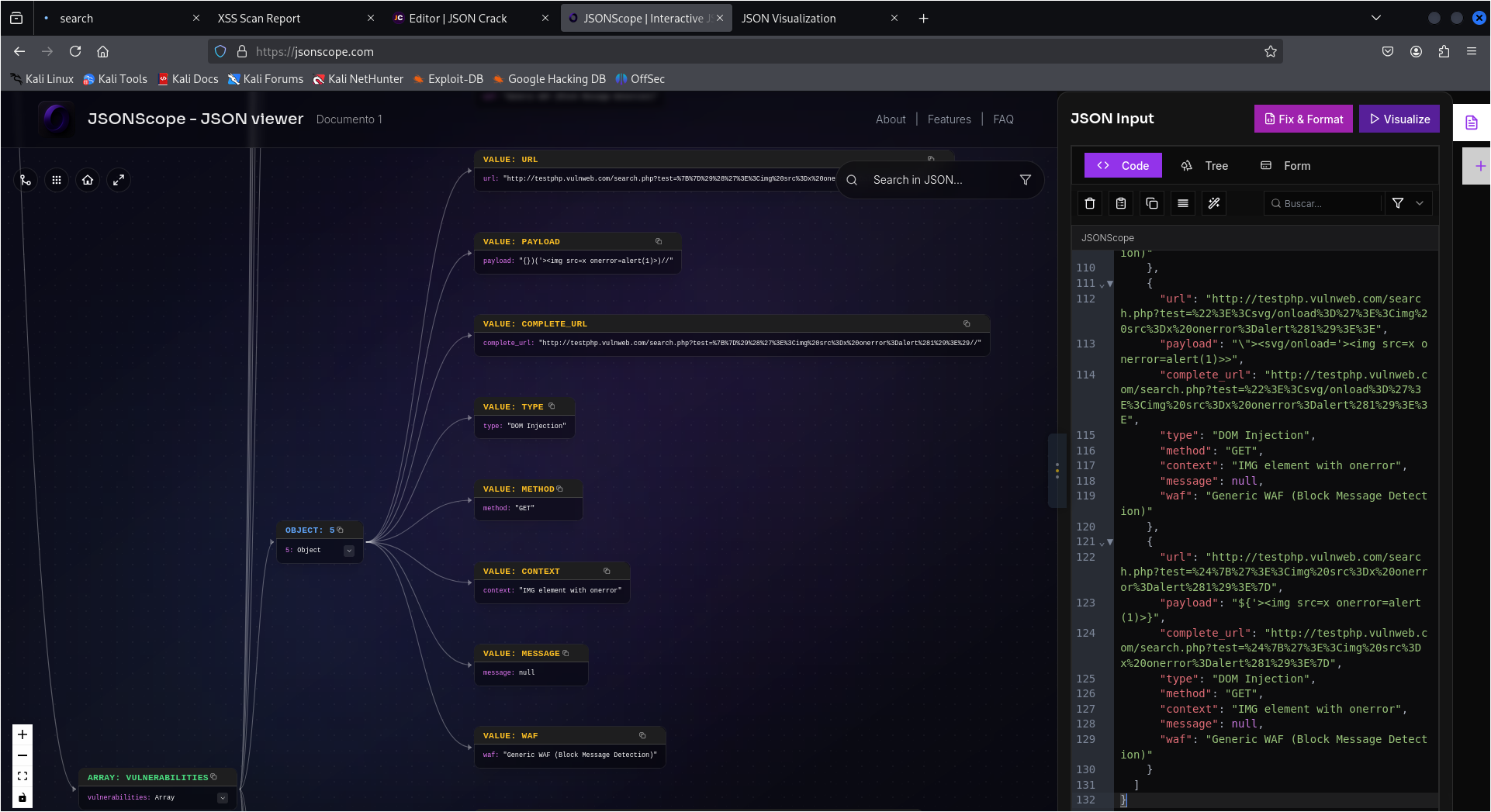Image resolution: width=1491 pixels, height=812 pixels.
Task: Select the magic wand beautify icon
Action: (1213, 203)
